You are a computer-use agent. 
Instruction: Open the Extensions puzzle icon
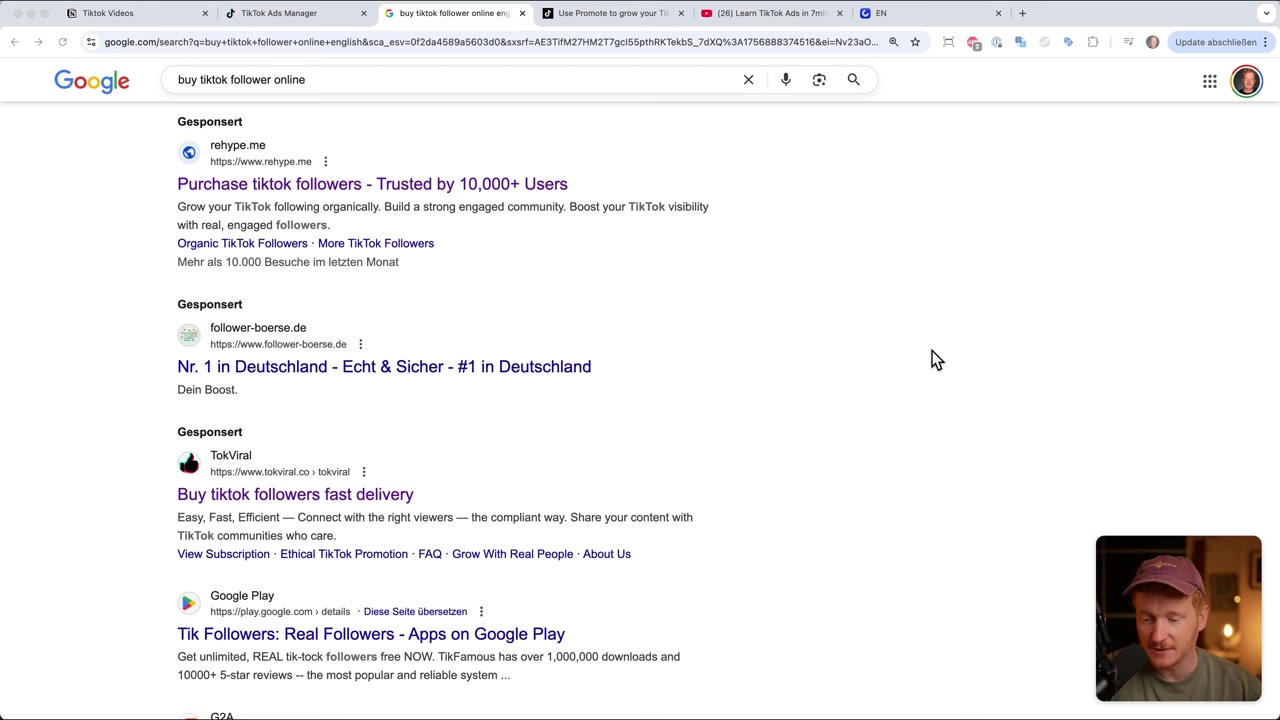pyautogui.click(x=1093, y=42)
